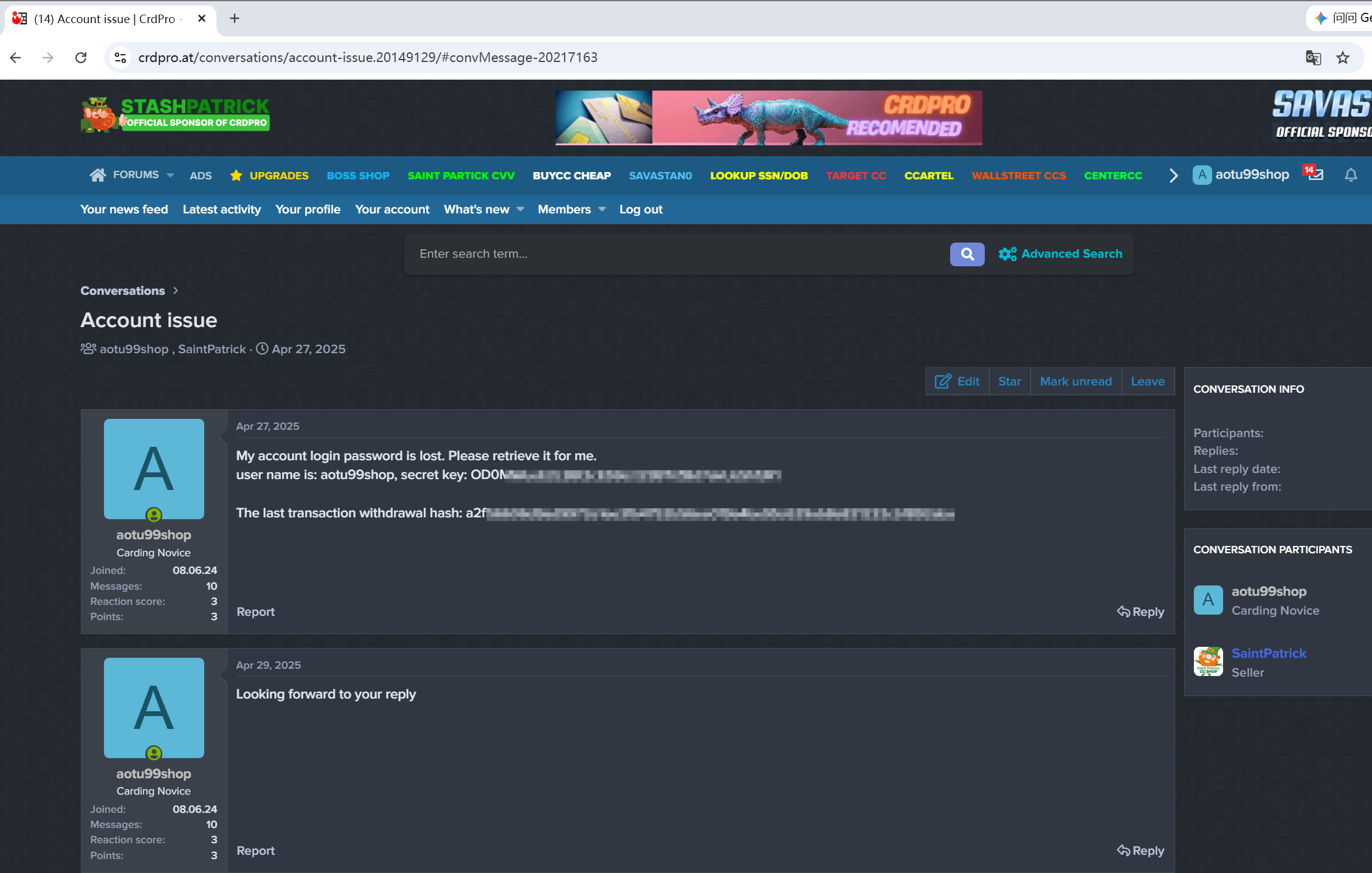Viewport: 1372px width, 873px height.
Task: Open LOOKUP SSN/DOB nav link
Action: 759,176
